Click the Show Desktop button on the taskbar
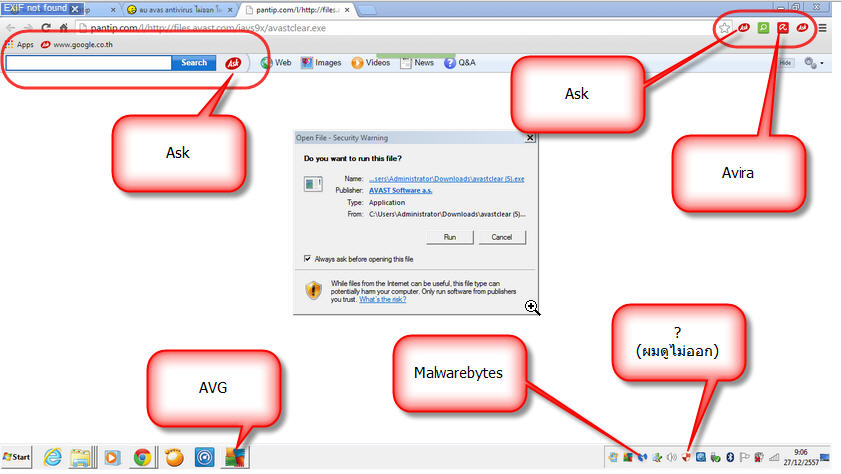Image resolution: width=841 pixels, height=474 pixels. pos(825,457)
